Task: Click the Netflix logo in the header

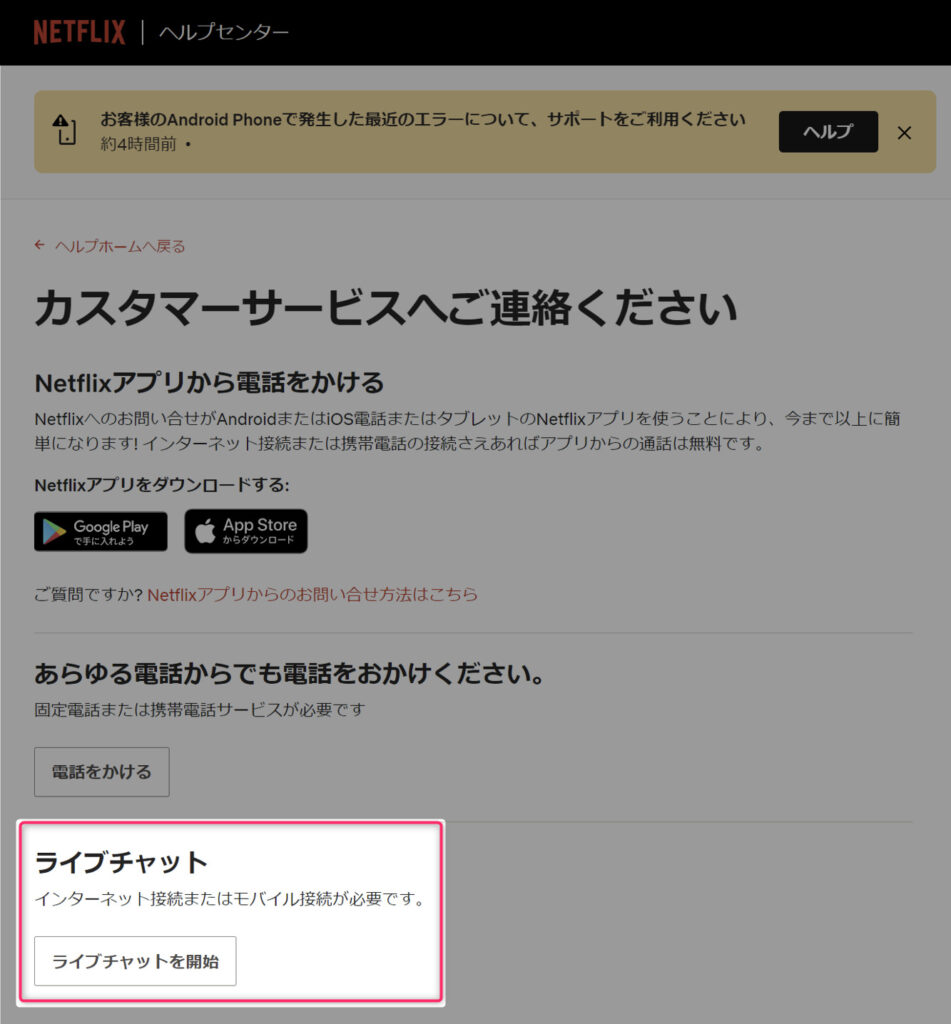Action: click(79, 32)
